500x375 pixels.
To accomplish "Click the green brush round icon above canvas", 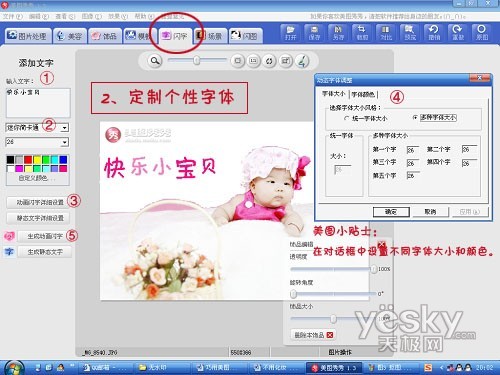I will (302, 61).
